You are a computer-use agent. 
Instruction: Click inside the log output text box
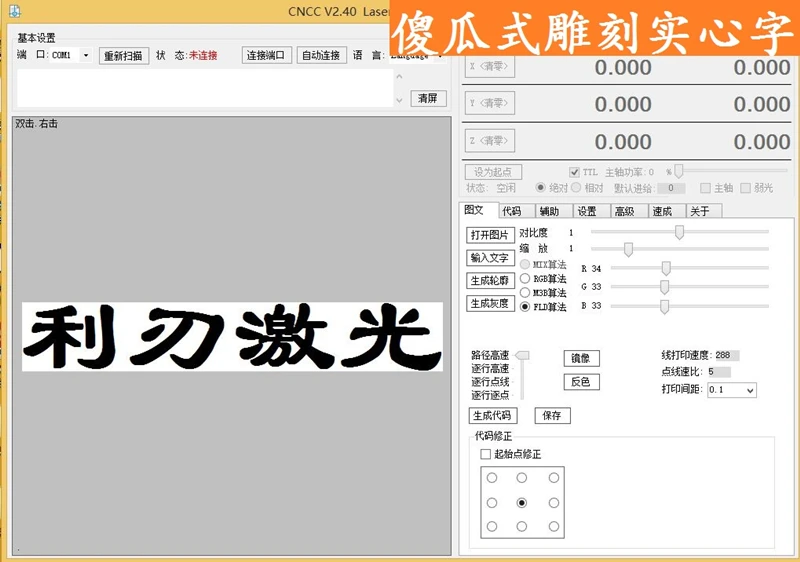205,88
